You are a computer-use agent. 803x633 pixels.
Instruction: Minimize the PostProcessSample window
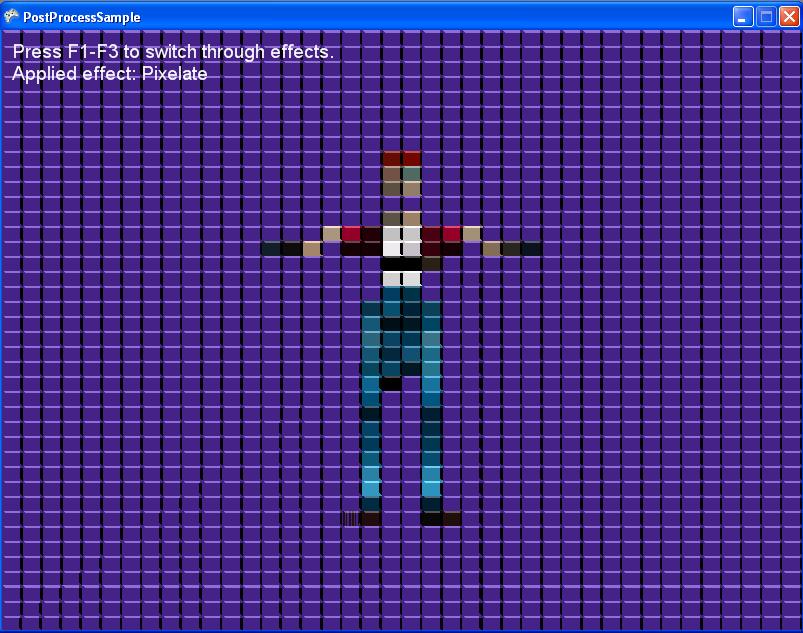743,17
